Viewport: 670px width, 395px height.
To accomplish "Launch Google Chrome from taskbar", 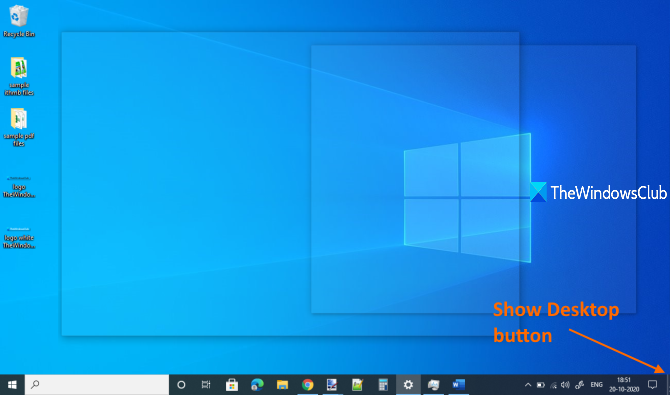I will tap(307, 385).
